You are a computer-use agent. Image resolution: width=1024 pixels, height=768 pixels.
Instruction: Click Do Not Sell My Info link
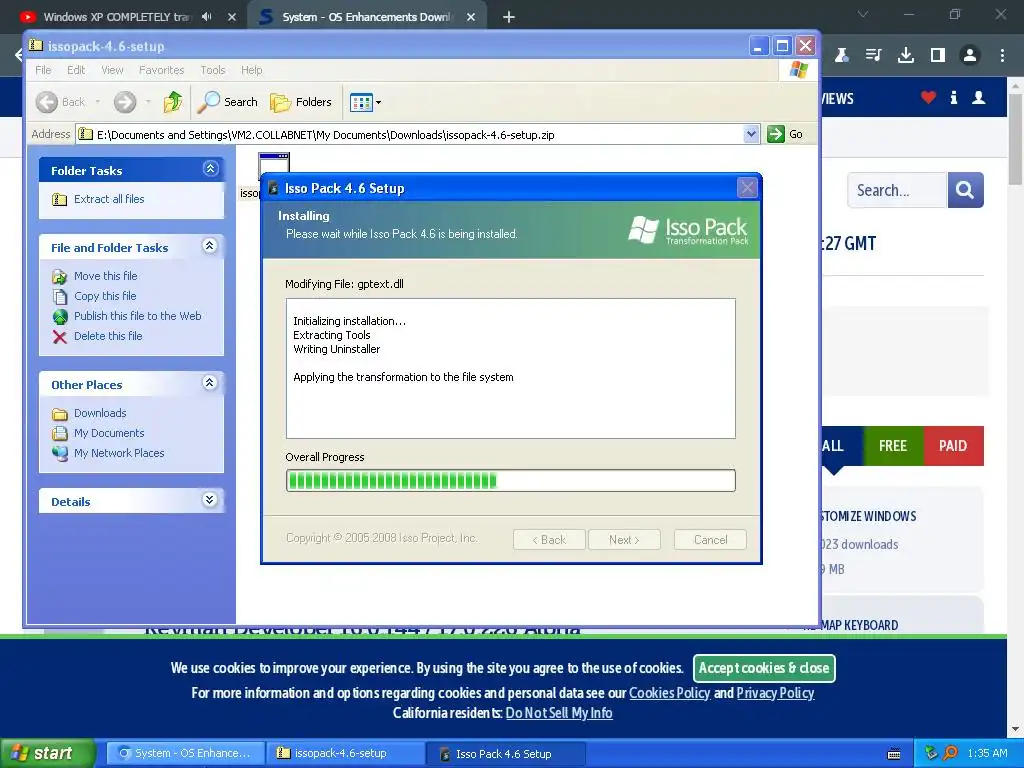click(x=559, y=713)
